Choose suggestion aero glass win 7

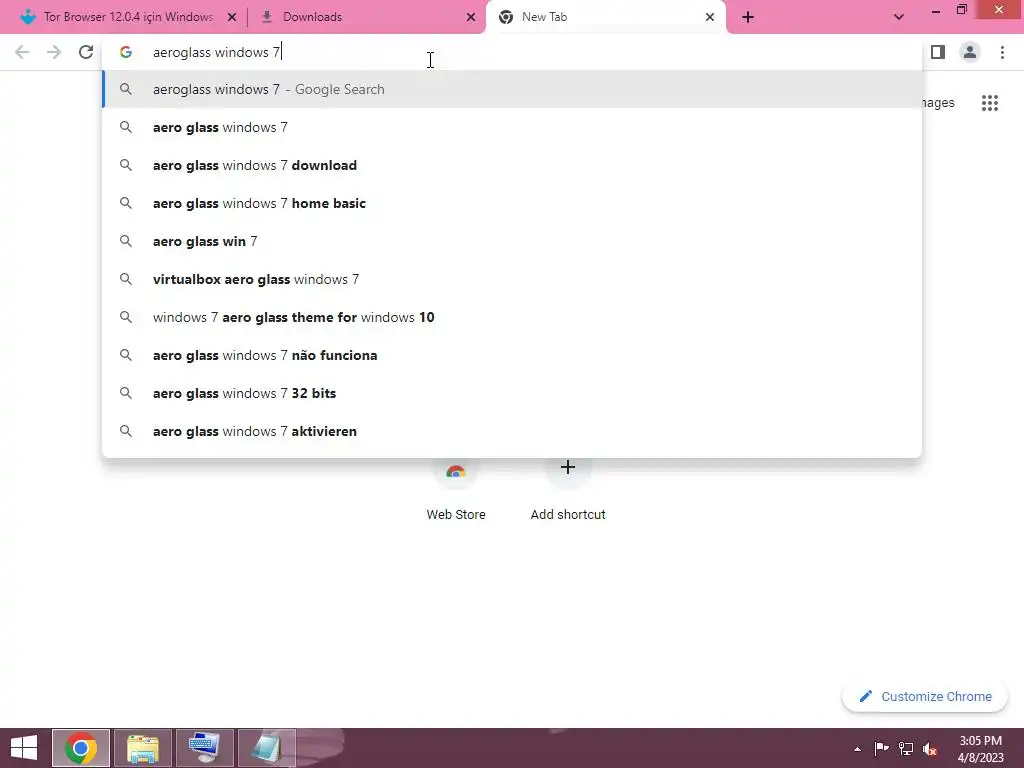[512, 241]
